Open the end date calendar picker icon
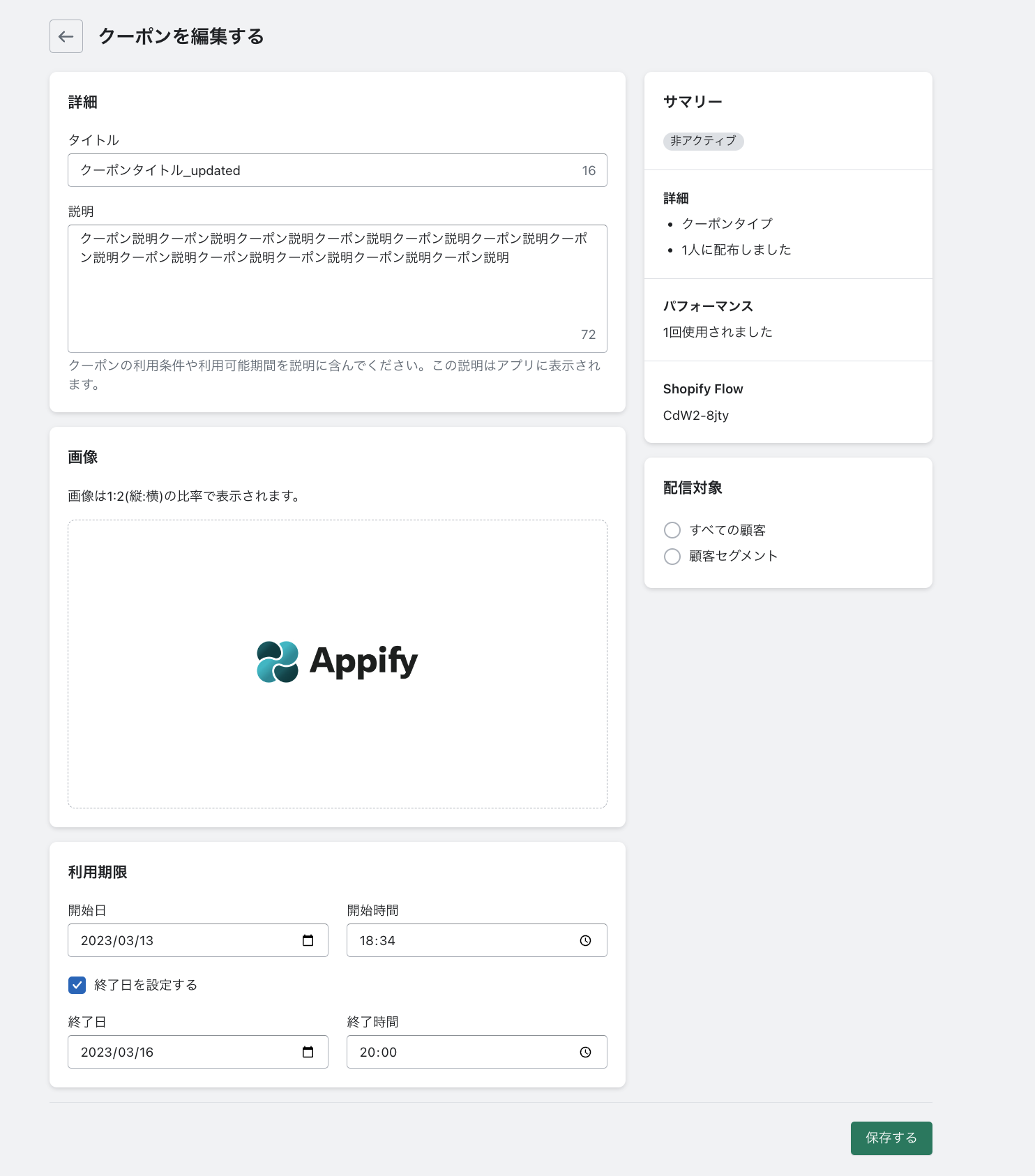This screenshot has height=1176, width=1035. [x=308, y=1052]
